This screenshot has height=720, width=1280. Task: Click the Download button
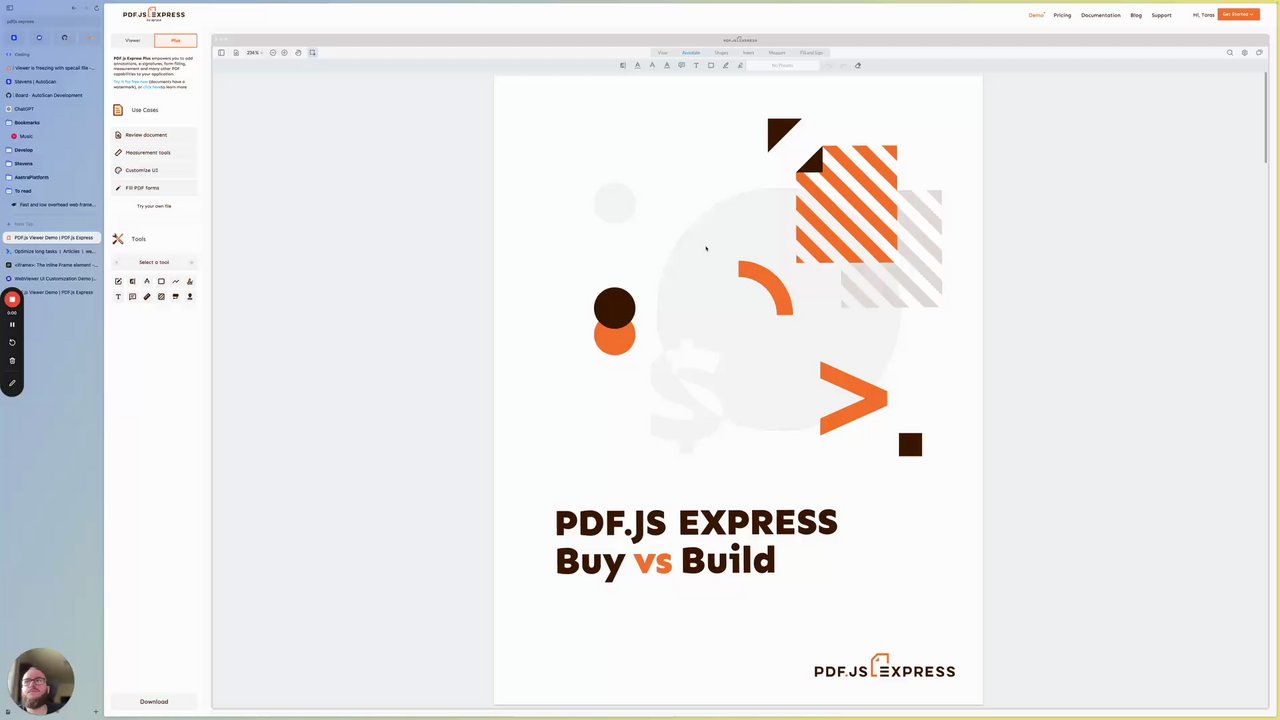click(x=154, y=702)
